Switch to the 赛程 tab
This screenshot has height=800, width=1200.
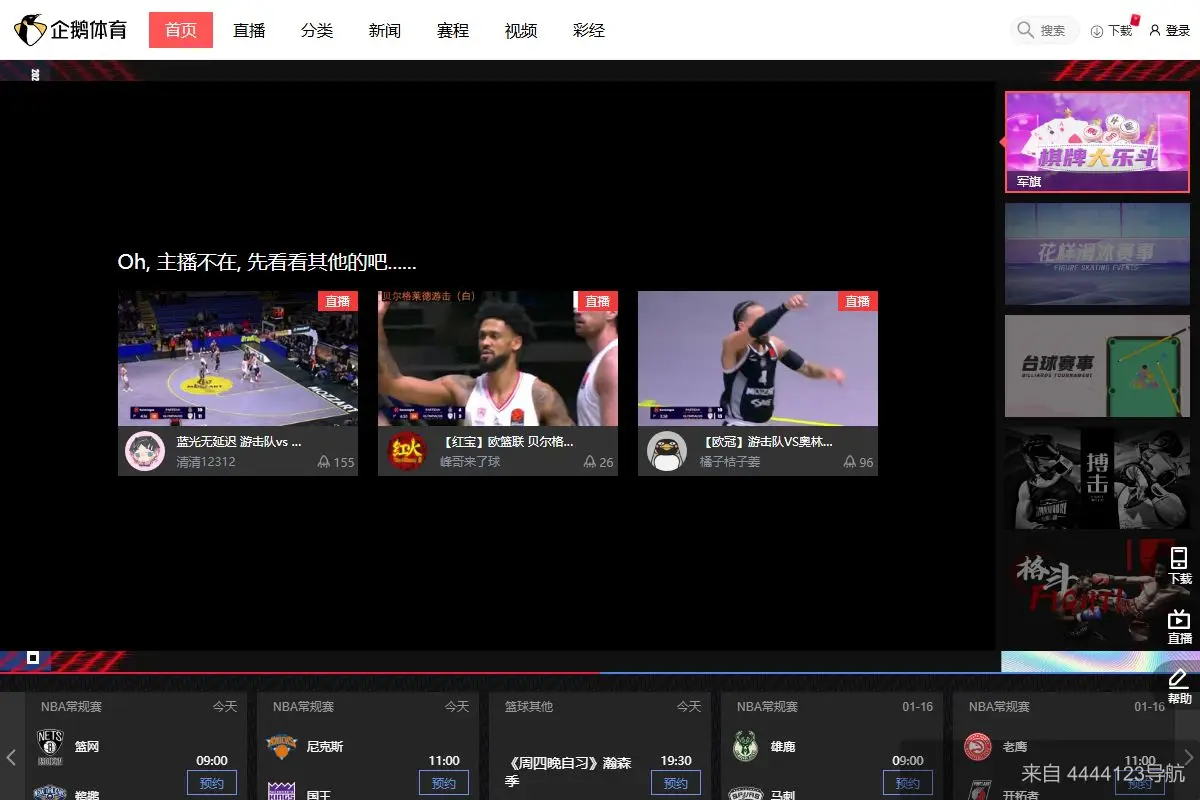452,30
